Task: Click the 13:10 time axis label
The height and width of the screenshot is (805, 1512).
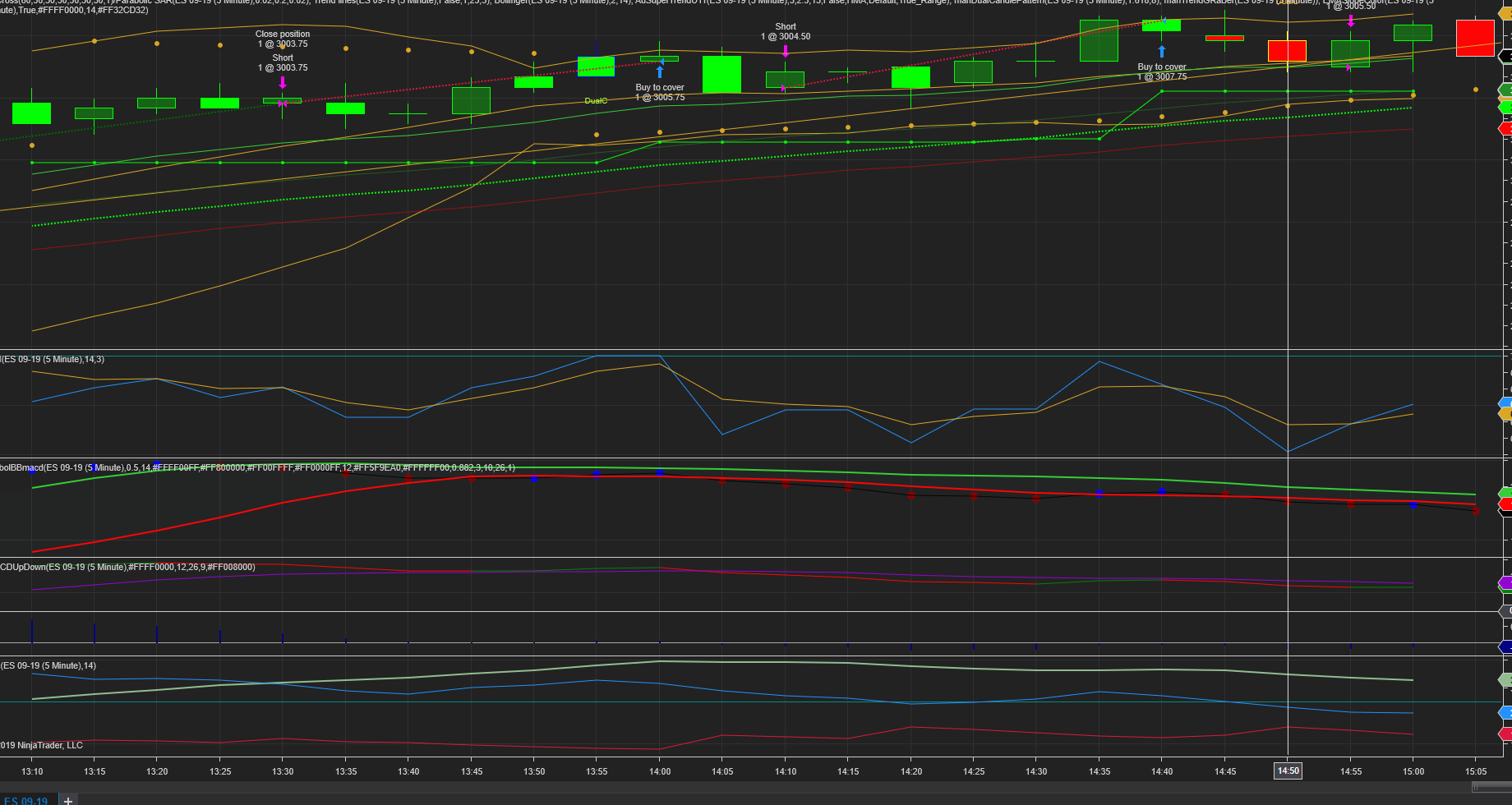Action: pyautogui.click(x=32, y=771)
